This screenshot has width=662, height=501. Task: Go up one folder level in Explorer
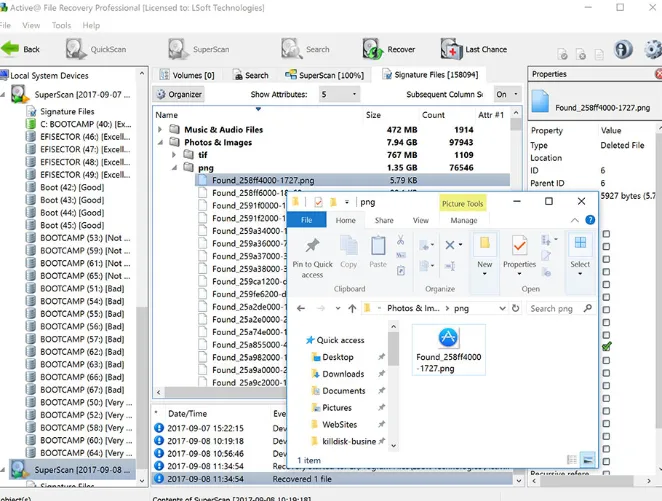tap(352, 309)
